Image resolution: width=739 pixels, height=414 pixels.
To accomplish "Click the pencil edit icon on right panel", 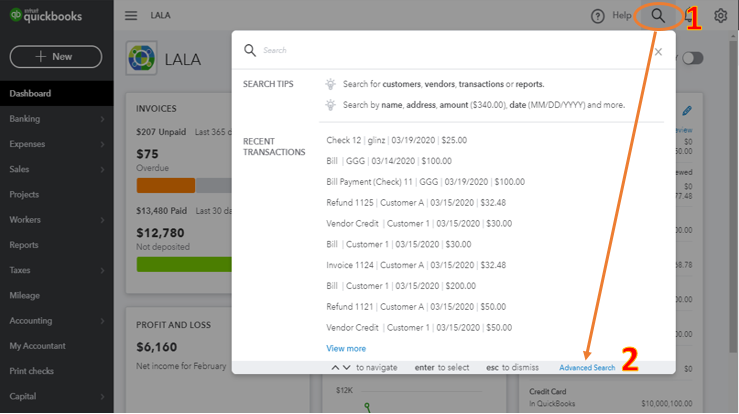I will click(687, 111).
